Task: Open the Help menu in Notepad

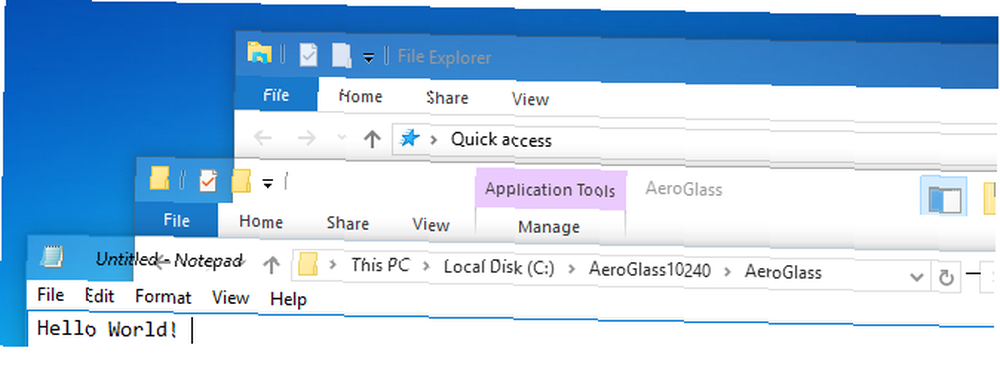Action: pos(288,299)
